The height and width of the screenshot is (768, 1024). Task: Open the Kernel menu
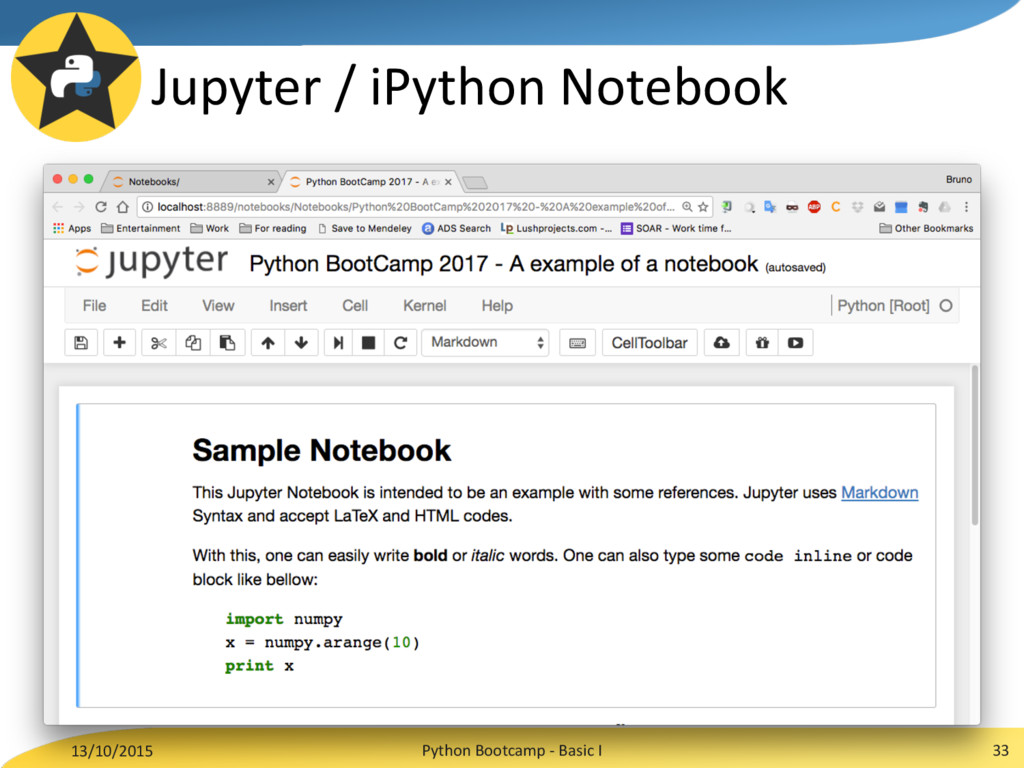tap(424, 306)
